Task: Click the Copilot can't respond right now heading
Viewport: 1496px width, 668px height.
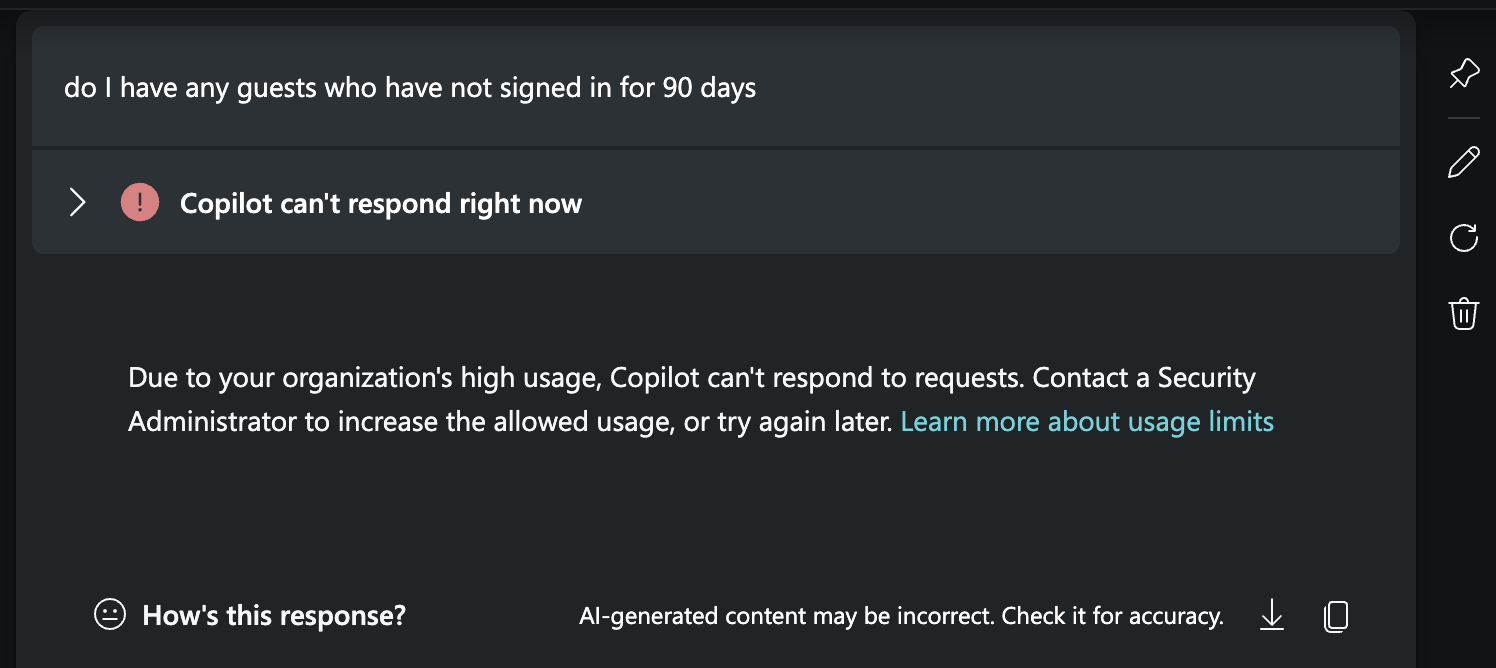Action: (380, 203)
